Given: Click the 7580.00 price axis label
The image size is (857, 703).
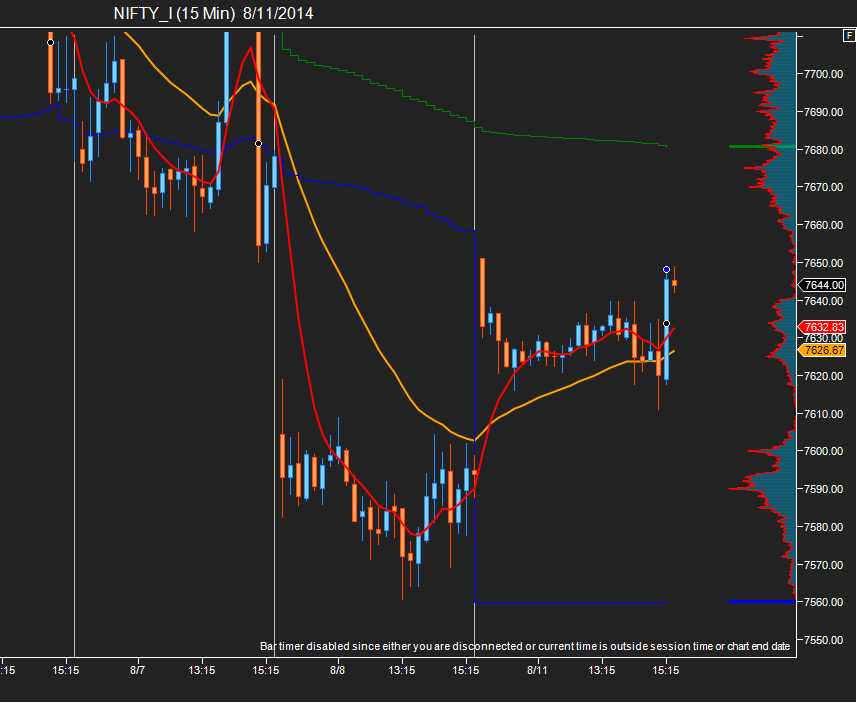Looking at the screenshot, I should click(x=823, y=527).
